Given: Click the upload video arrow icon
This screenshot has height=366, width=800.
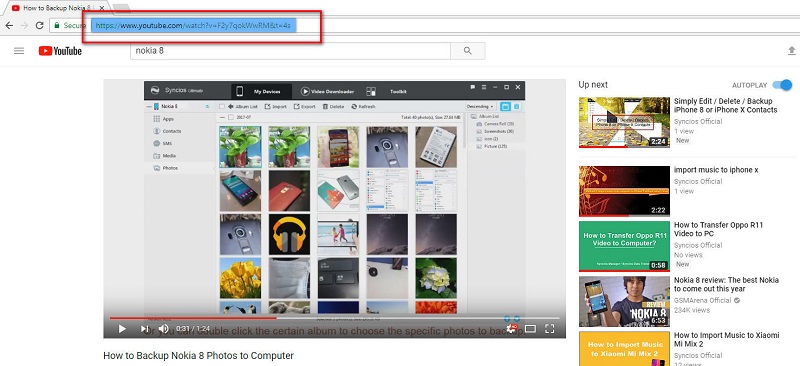Looking at the screenshot, I should [x=791, y=51].
